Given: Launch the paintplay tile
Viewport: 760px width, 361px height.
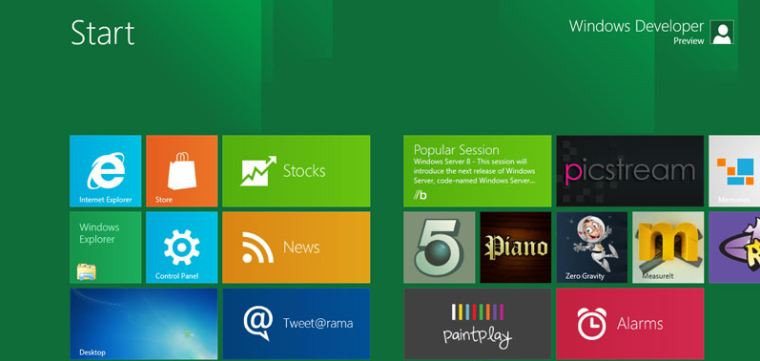Looking at the screenshot, I should point(477,324).
